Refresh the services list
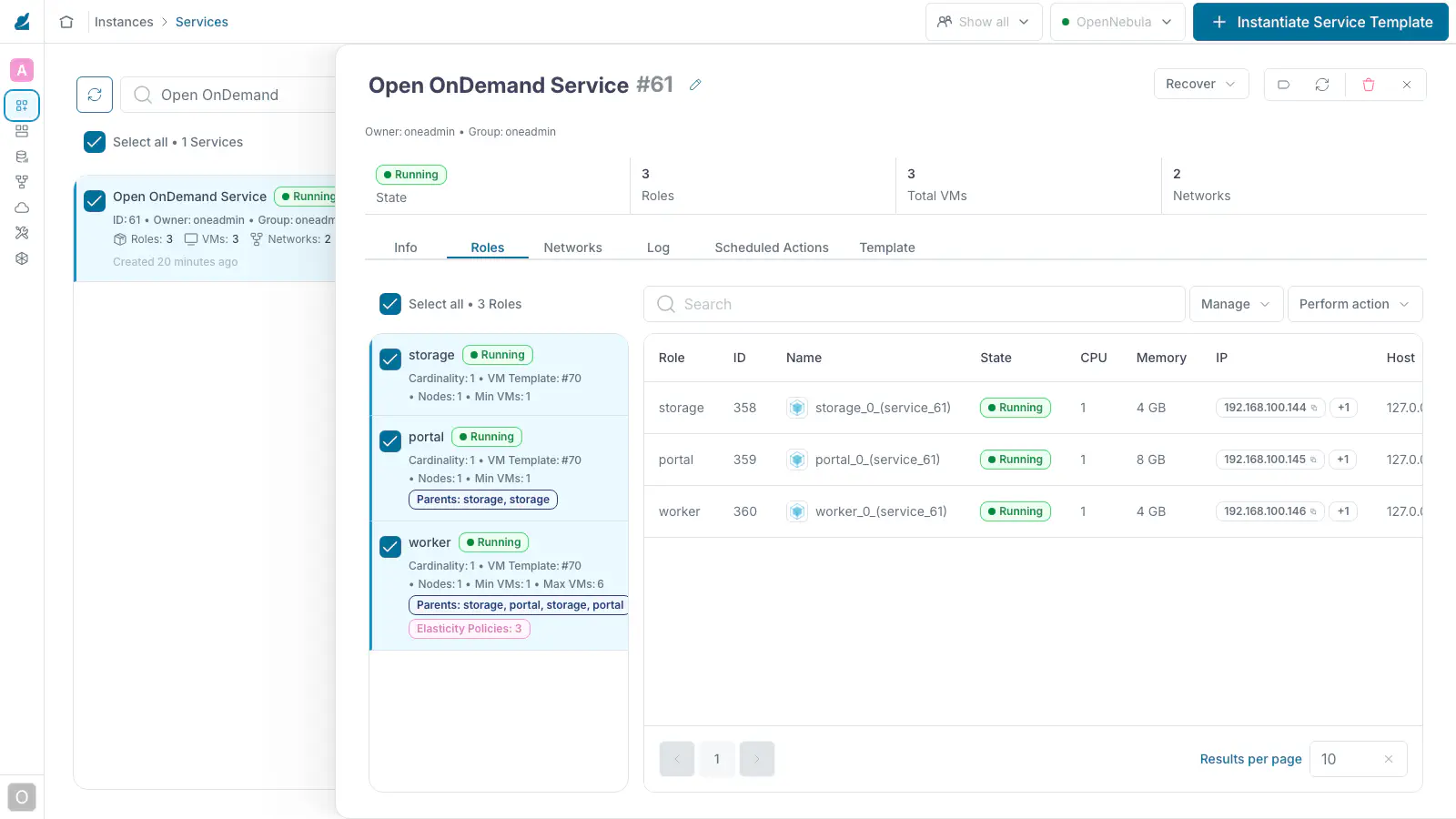1456x819 pixels. click(95, 95)
